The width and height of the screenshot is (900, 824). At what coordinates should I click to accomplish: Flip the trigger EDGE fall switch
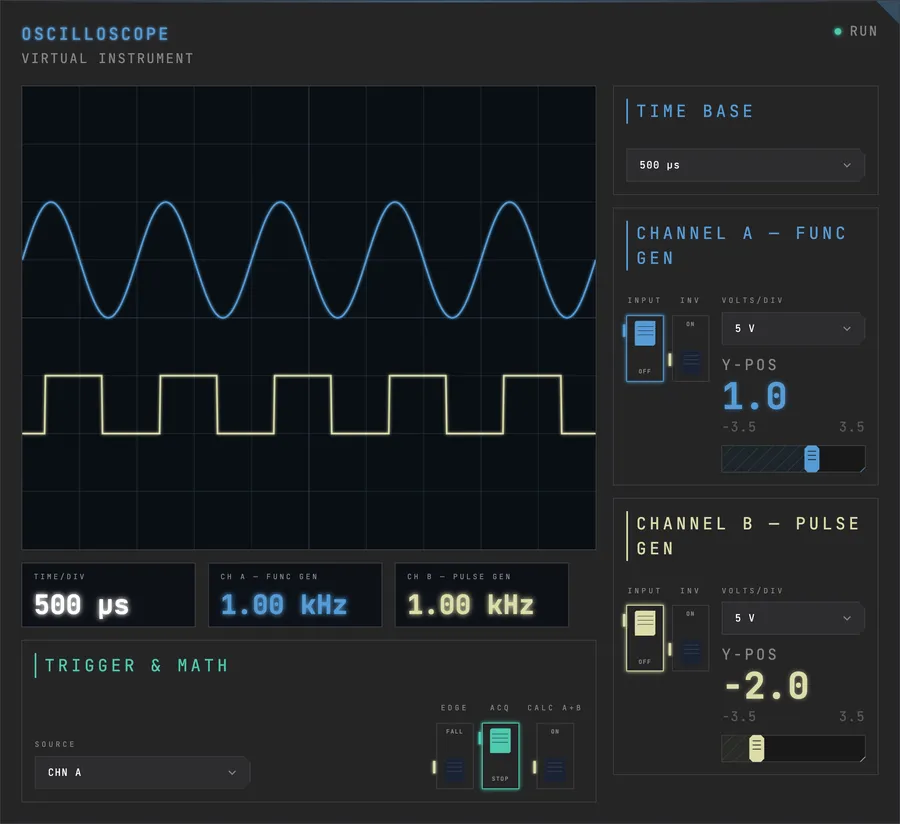(455, 756)
